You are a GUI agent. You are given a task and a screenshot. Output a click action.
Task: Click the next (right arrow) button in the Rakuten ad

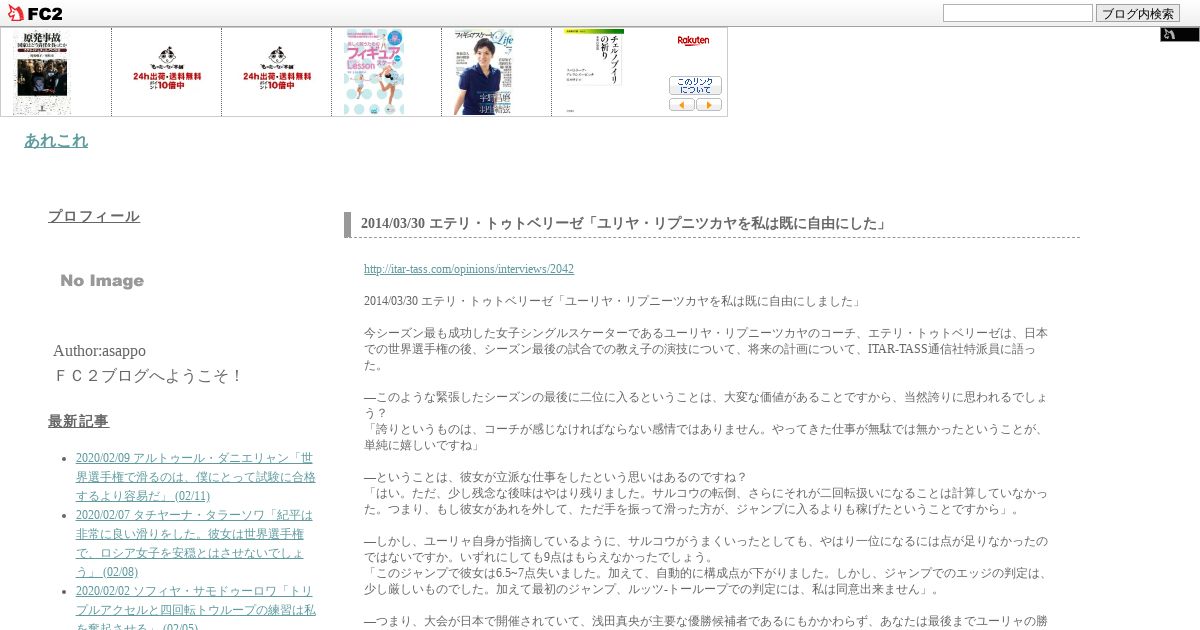pyautogui.click(x=709, y=104)
